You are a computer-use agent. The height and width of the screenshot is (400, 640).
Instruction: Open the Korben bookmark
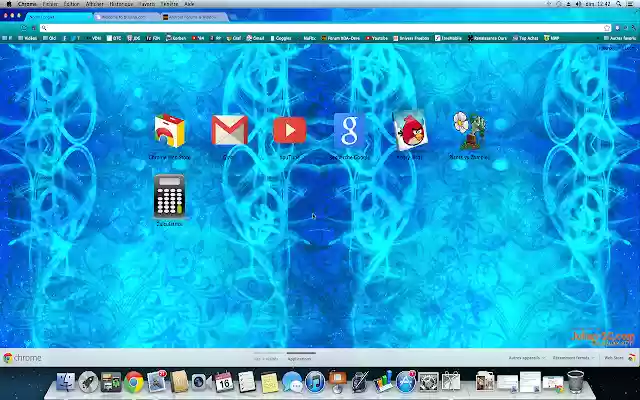coord(176,38)
